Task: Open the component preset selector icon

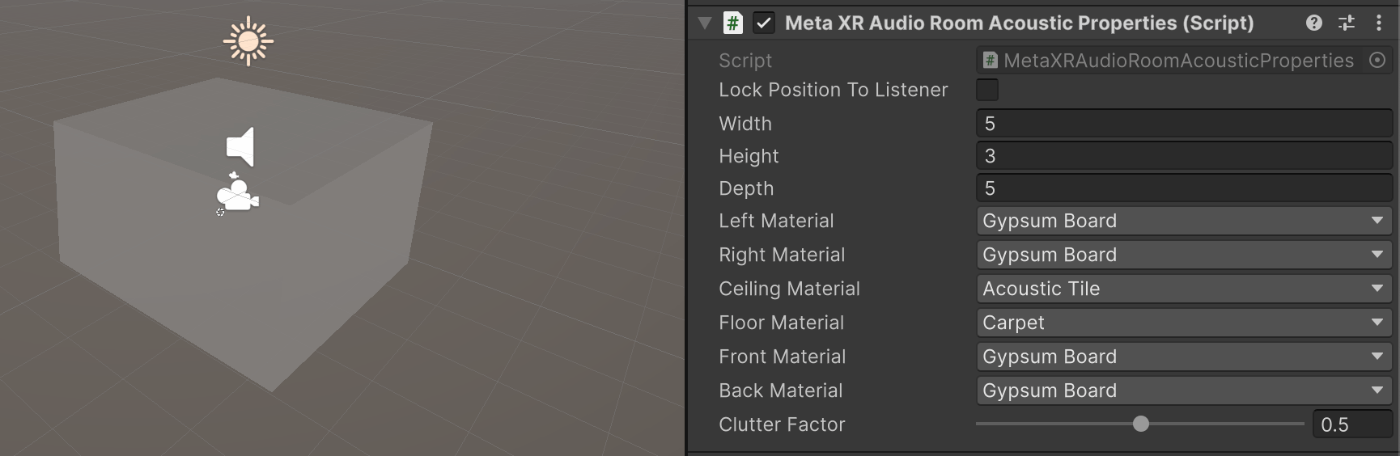Action: 1346,23
